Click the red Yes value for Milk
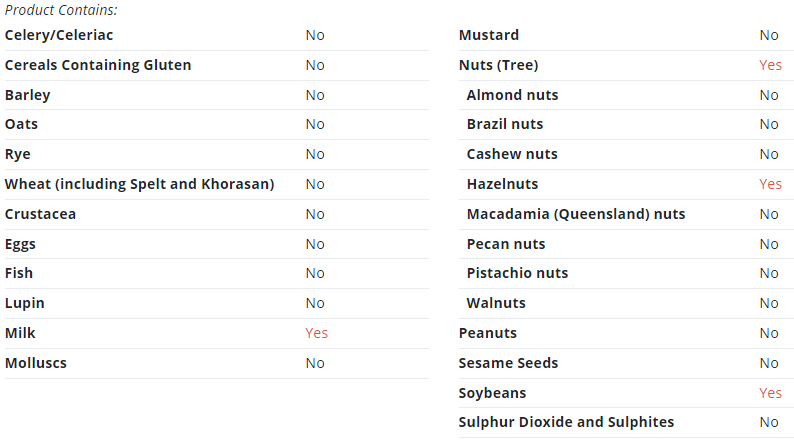This screenshot has height=441, width=794. (x=316, y=333)
